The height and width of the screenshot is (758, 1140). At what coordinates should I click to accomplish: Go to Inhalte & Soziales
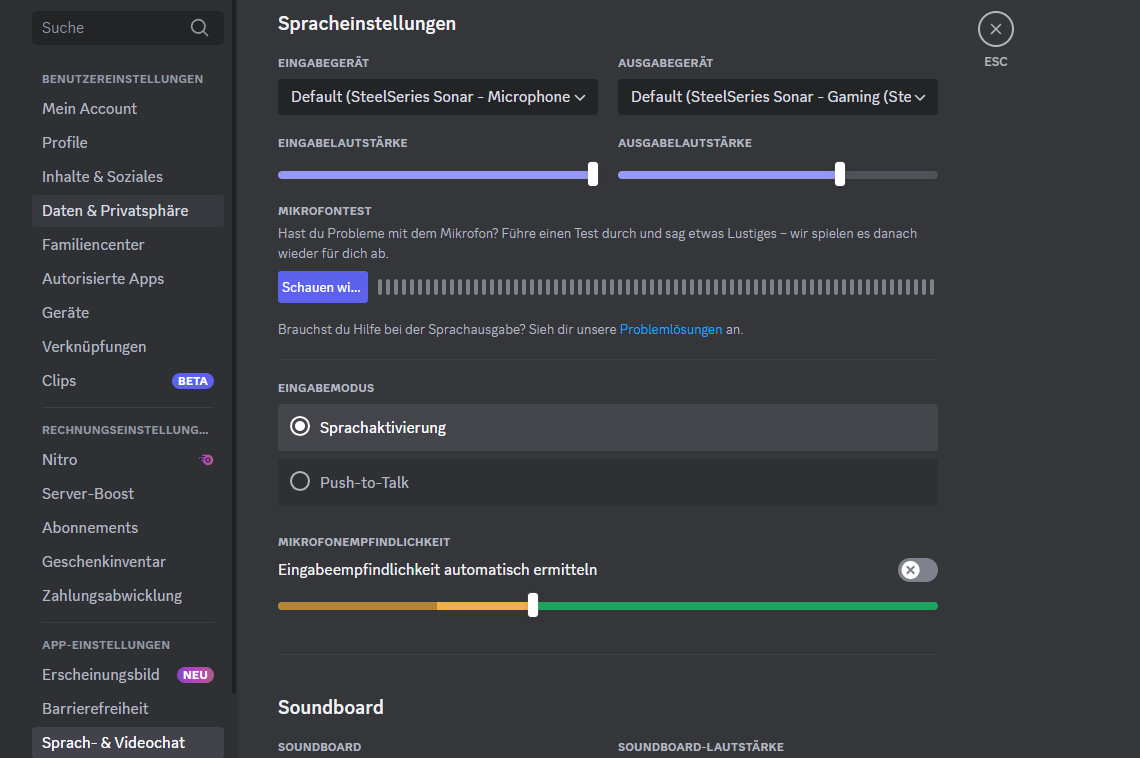(x=128, y=177)
